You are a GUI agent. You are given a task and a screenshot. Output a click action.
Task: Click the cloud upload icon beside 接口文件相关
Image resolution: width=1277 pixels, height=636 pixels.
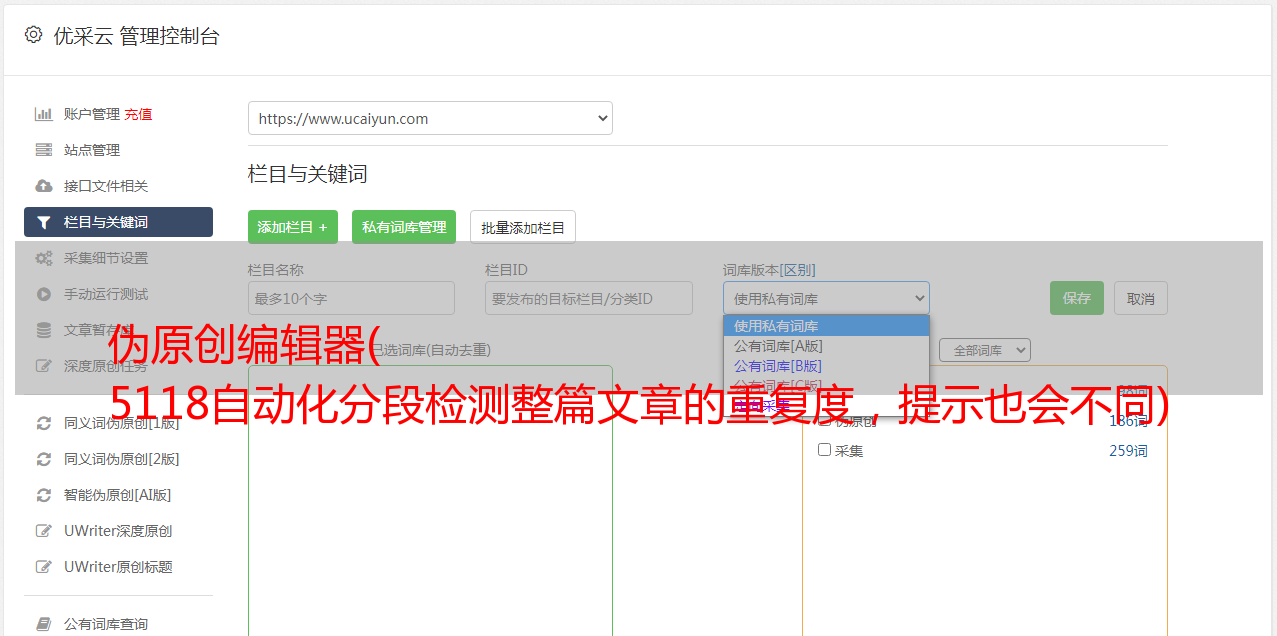pyautogui.click(x=44, y=186)
